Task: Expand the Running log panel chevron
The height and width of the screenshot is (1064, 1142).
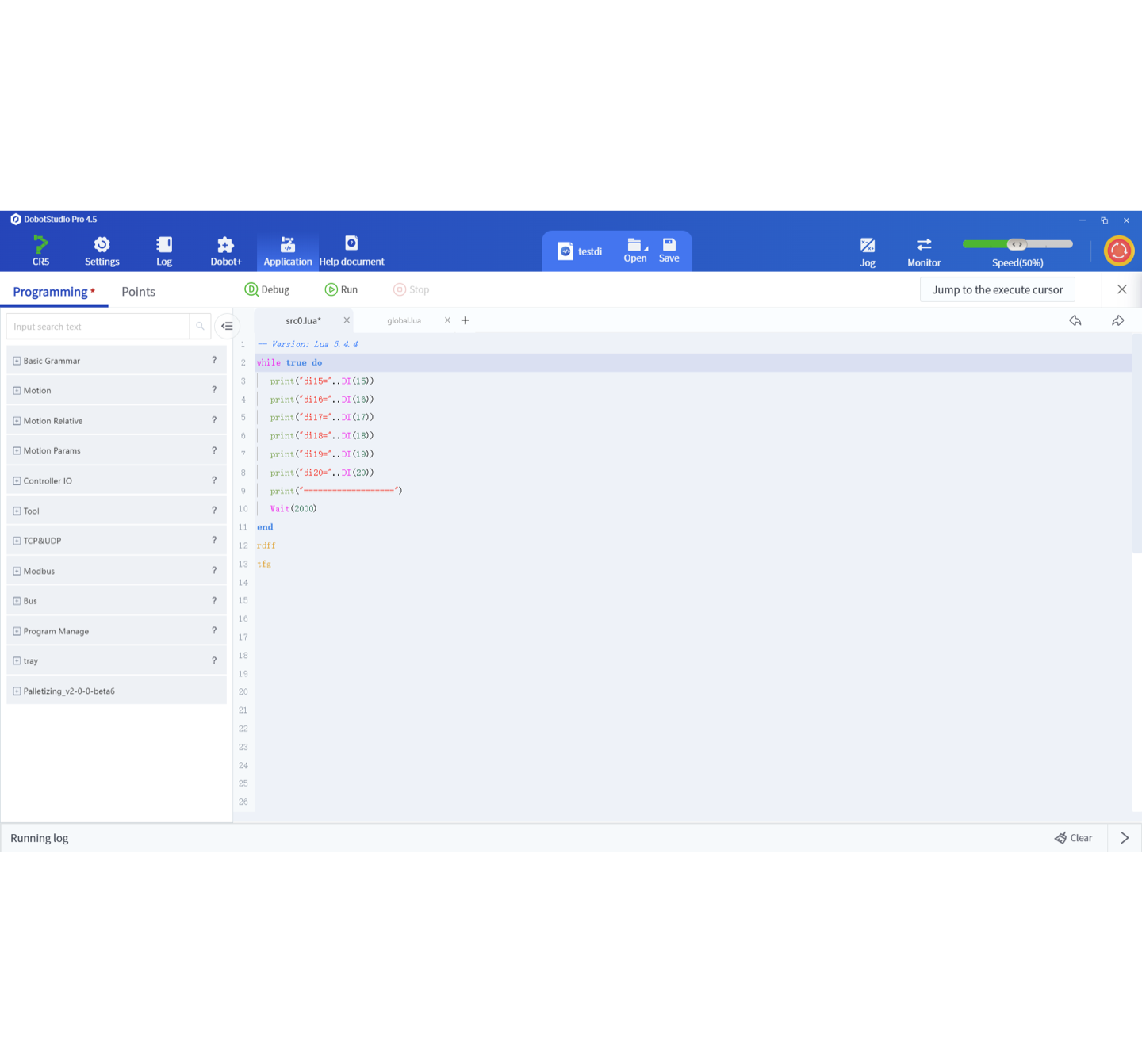Action: coord(1124,838)
